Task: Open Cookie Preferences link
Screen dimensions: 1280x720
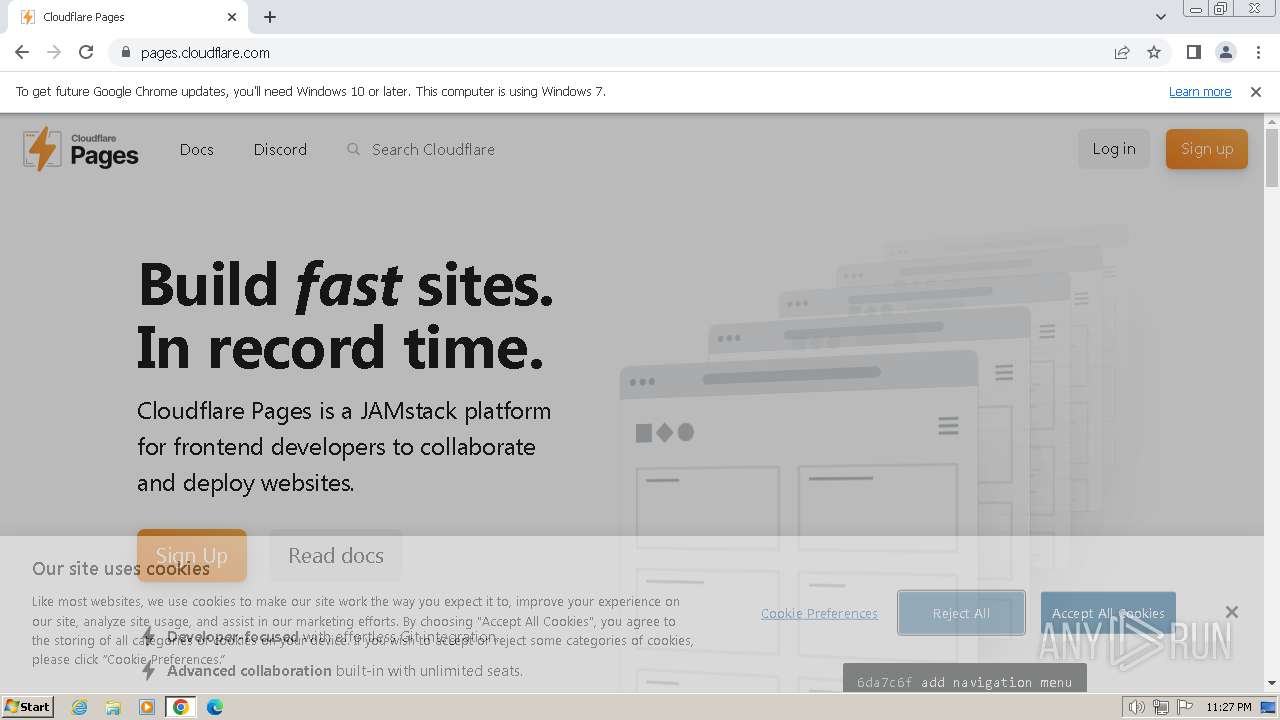Action: 819,613
